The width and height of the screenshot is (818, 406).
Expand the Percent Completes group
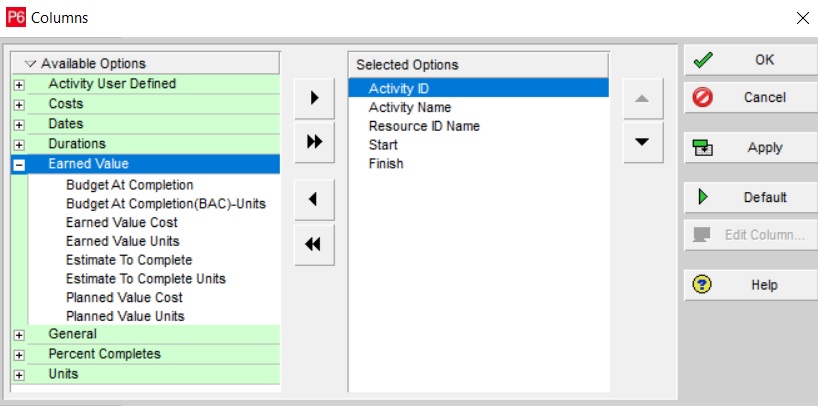tap(19, 355)
